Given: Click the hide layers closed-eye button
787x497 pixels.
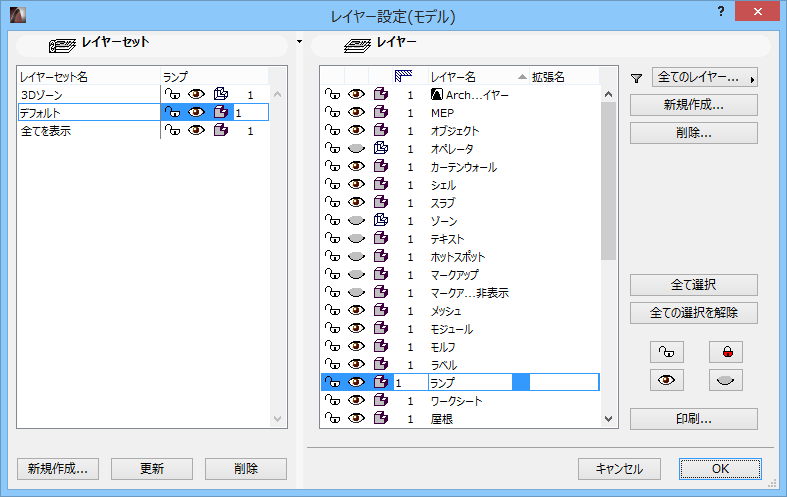Looking at the screenshot, I should [x=726, y=380].
